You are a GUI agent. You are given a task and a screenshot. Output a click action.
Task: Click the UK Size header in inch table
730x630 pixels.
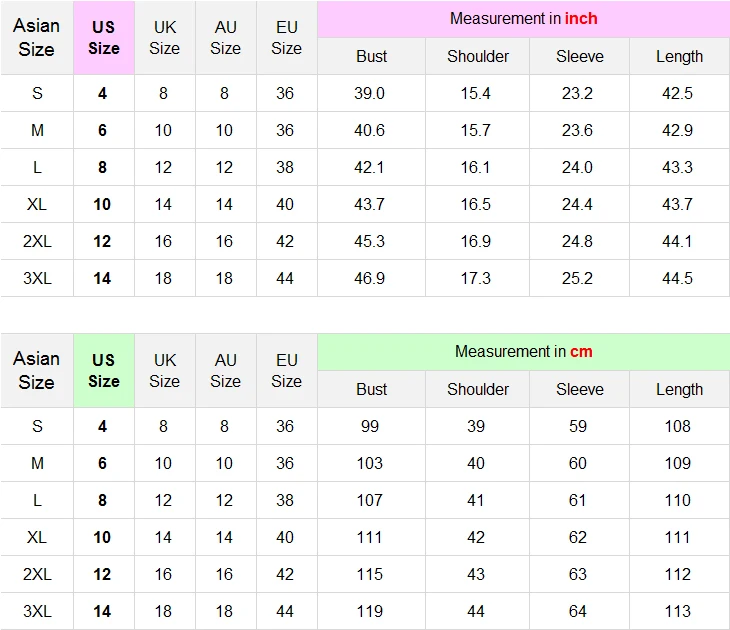tap(164, 37)
